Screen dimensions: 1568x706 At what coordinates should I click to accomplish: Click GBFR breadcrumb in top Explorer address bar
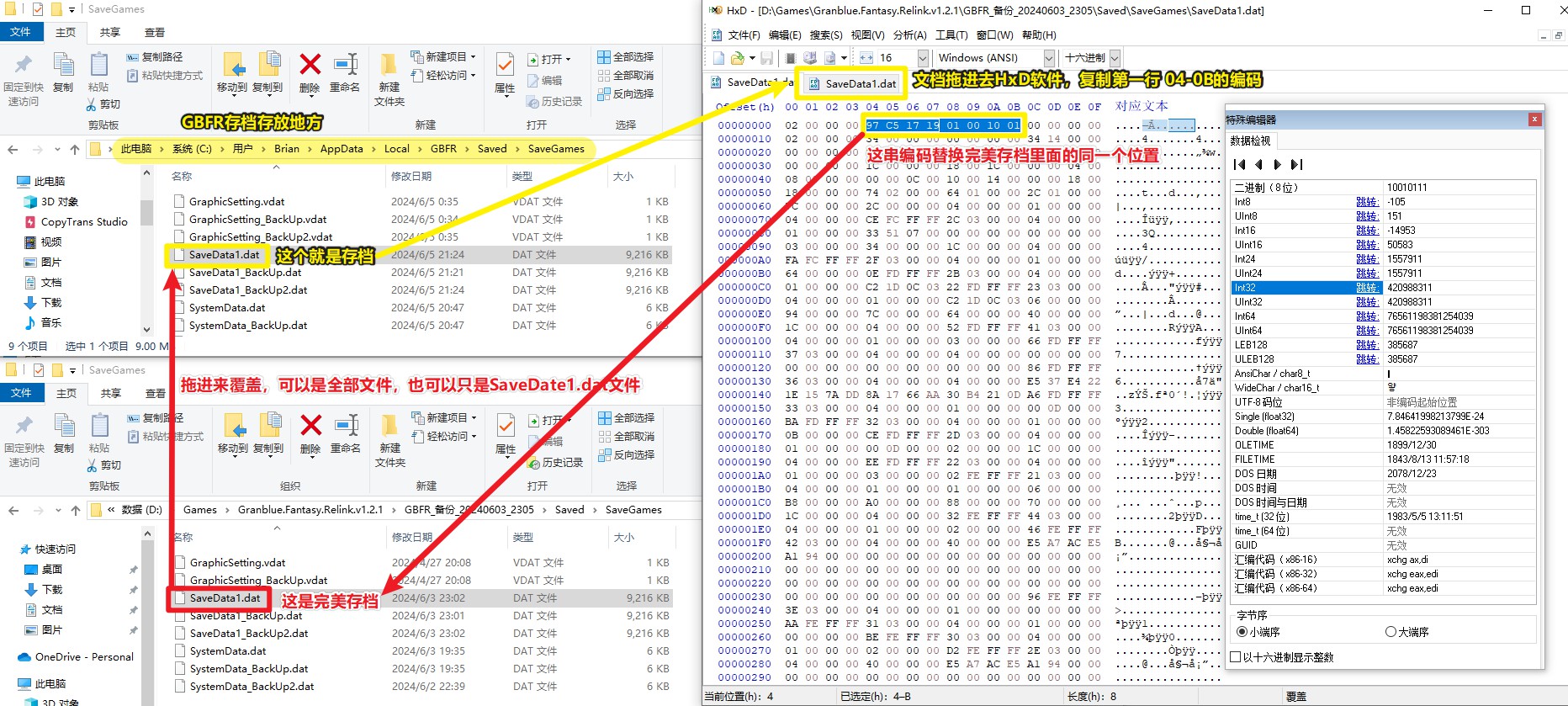coord(443,149)
